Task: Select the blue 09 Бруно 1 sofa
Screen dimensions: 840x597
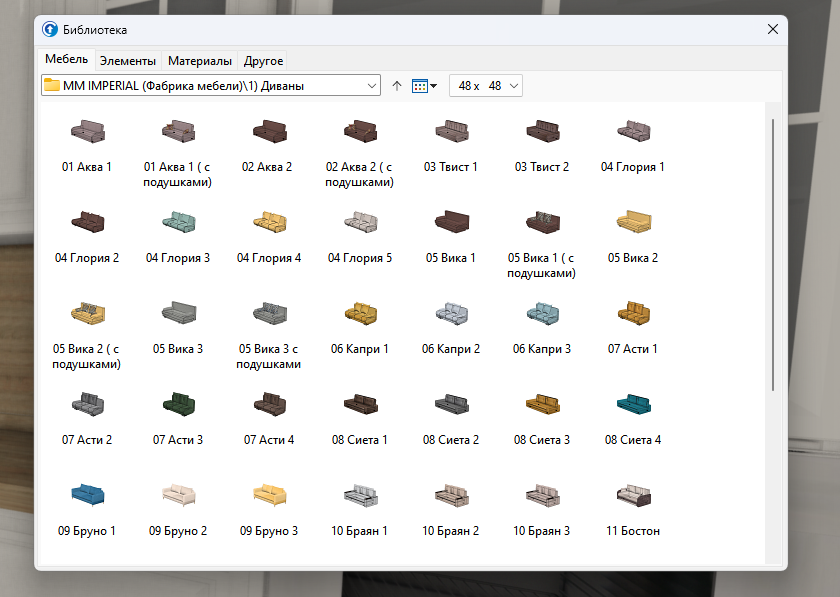Action: pos(87,495)
